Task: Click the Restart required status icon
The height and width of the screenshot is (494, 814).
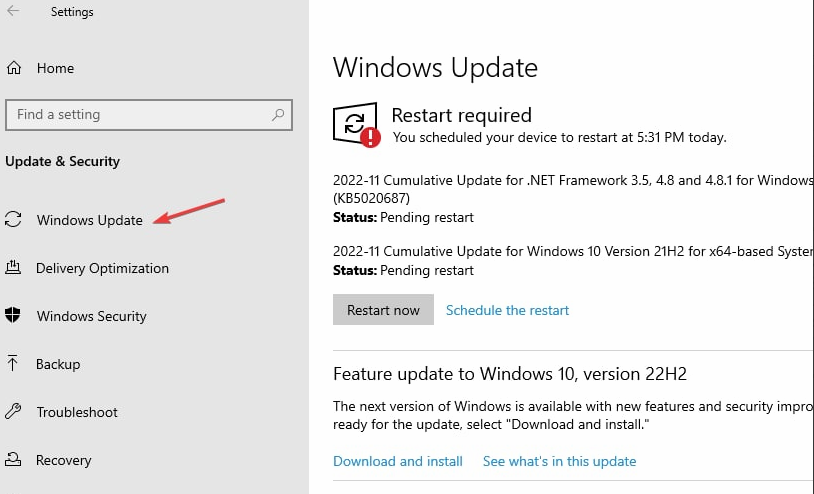Action: click(x=357, y=126)
